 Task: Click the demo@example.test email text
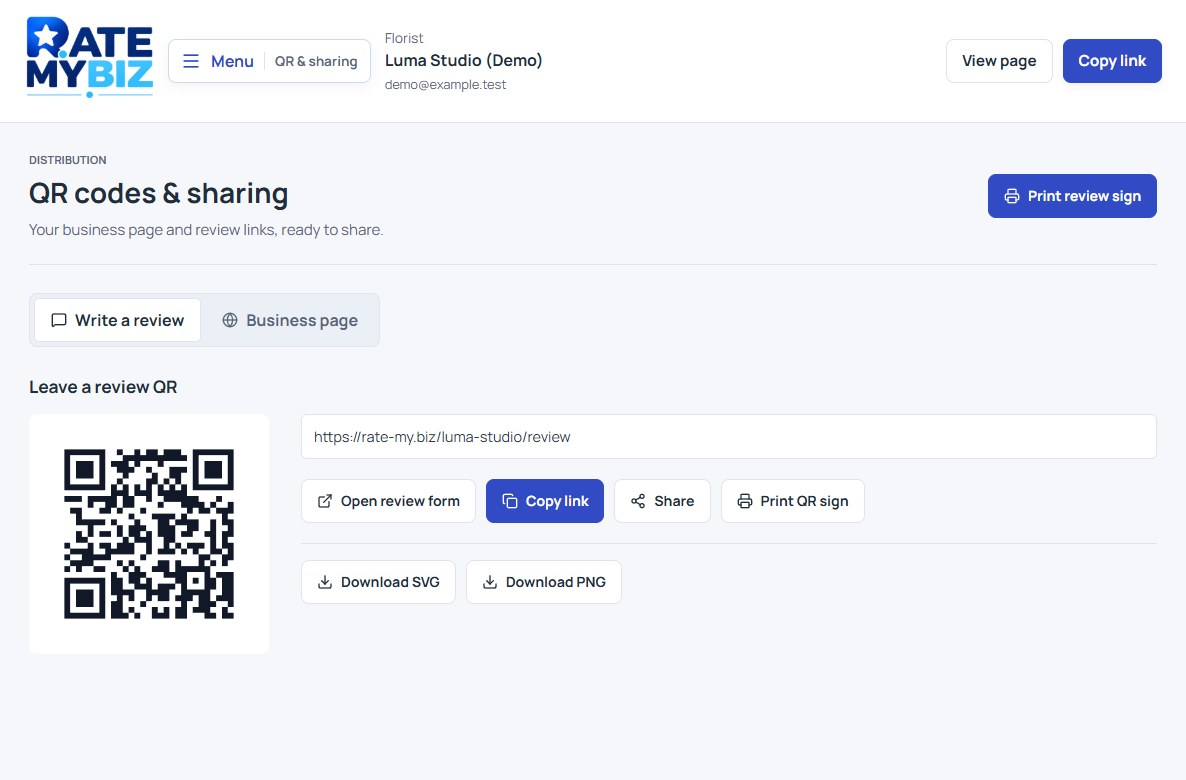click(446, 85)
